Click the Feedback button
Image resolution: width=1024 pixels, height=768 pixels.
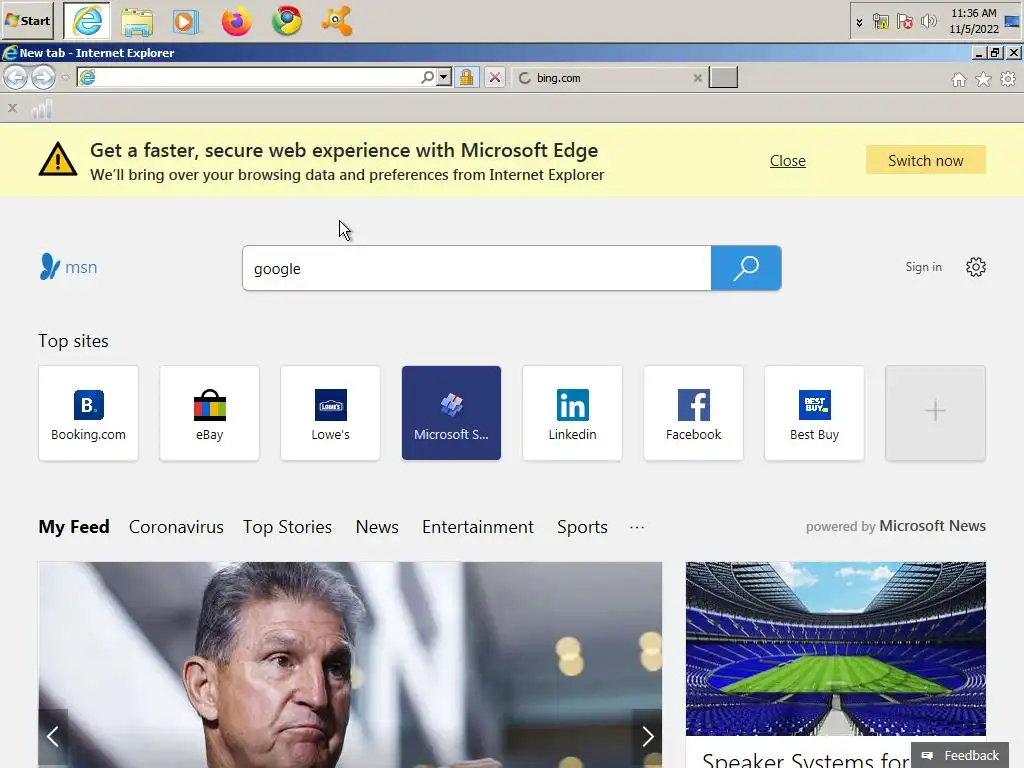point(960,755)
